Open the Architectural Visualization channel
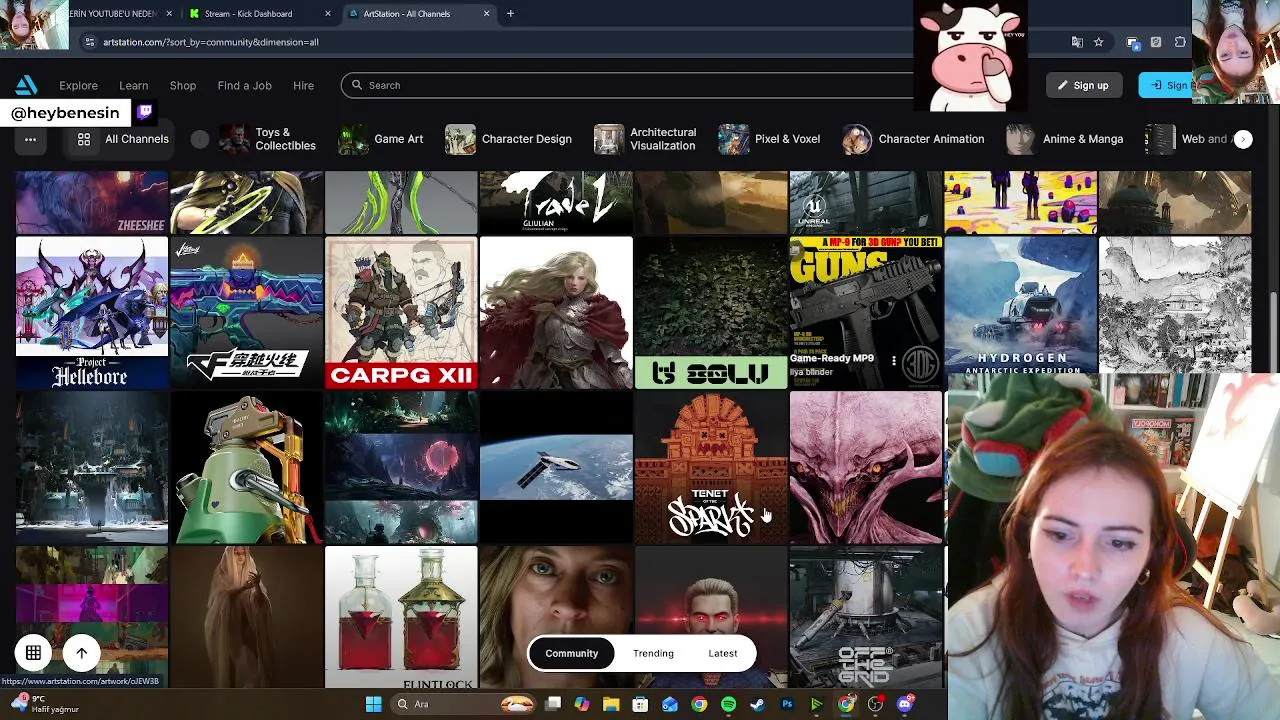This screenshot has width=1280, height=720. tap(646, 139)
